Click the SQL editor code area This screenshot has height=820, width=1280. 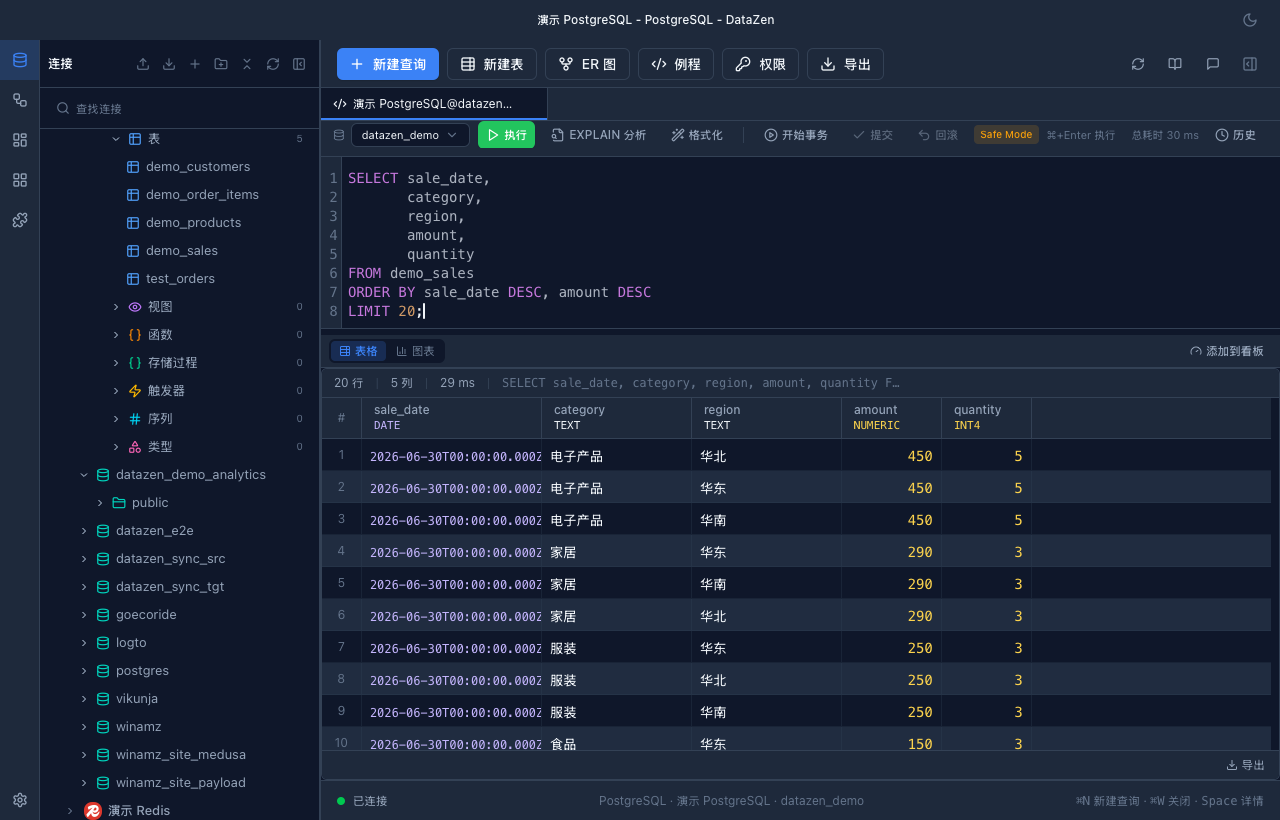point(810,244)
